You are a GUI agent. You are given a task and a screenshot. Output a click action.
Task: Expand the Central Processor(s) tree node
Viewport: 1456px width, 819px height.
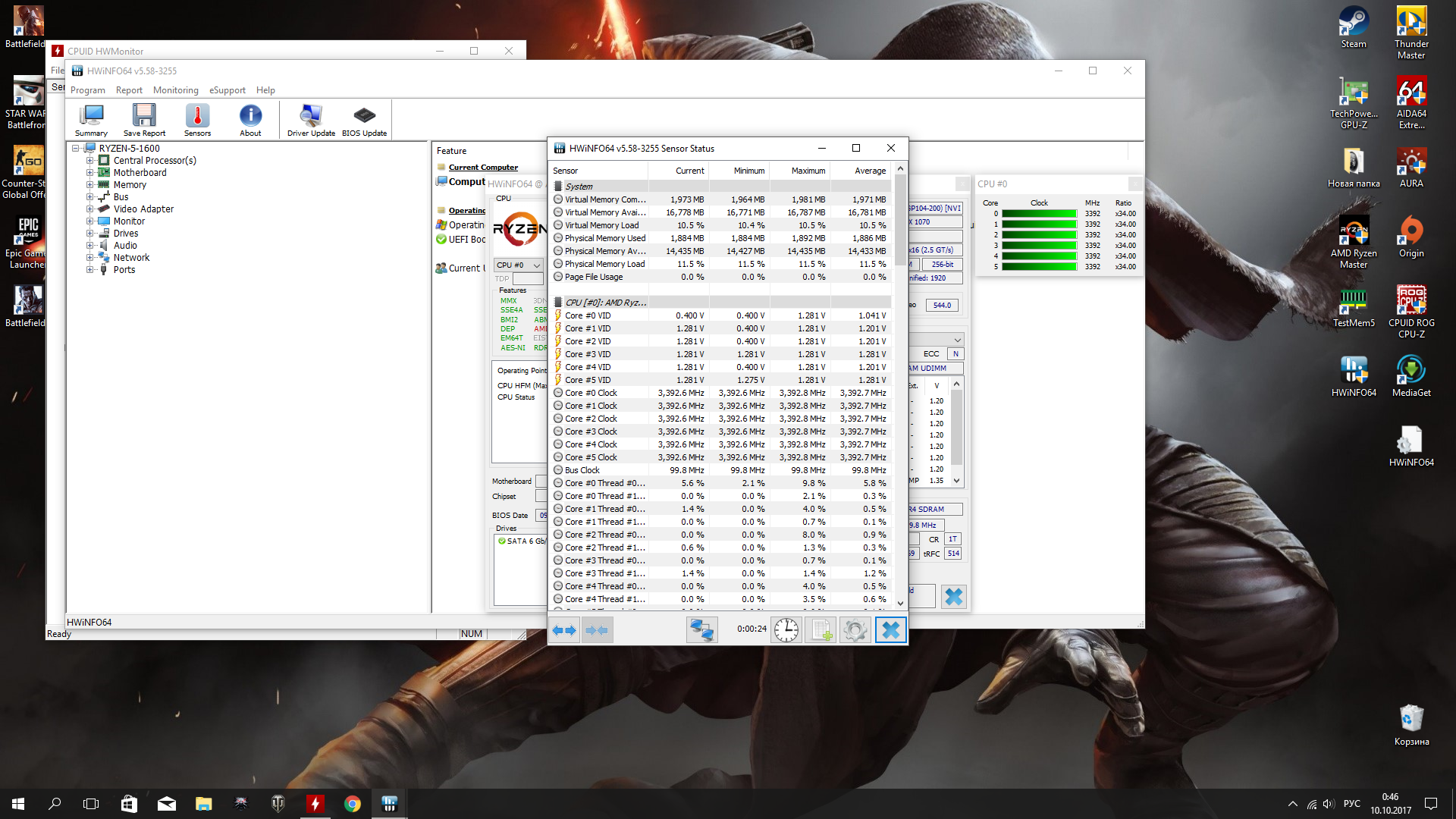(x=89, y=161)
